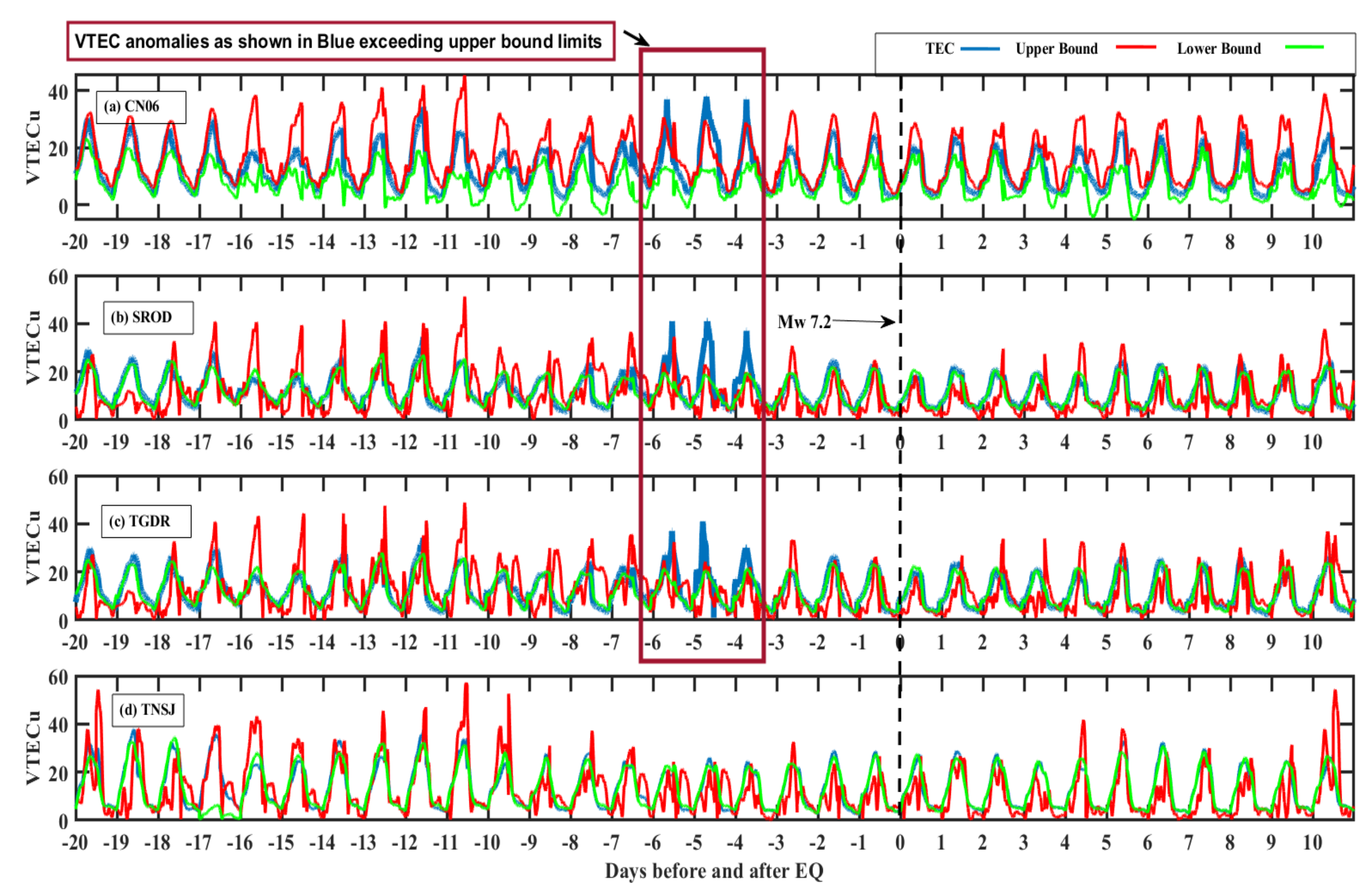Click the '-20' x-axis tick under the TNSJ panel

point(75,843)
